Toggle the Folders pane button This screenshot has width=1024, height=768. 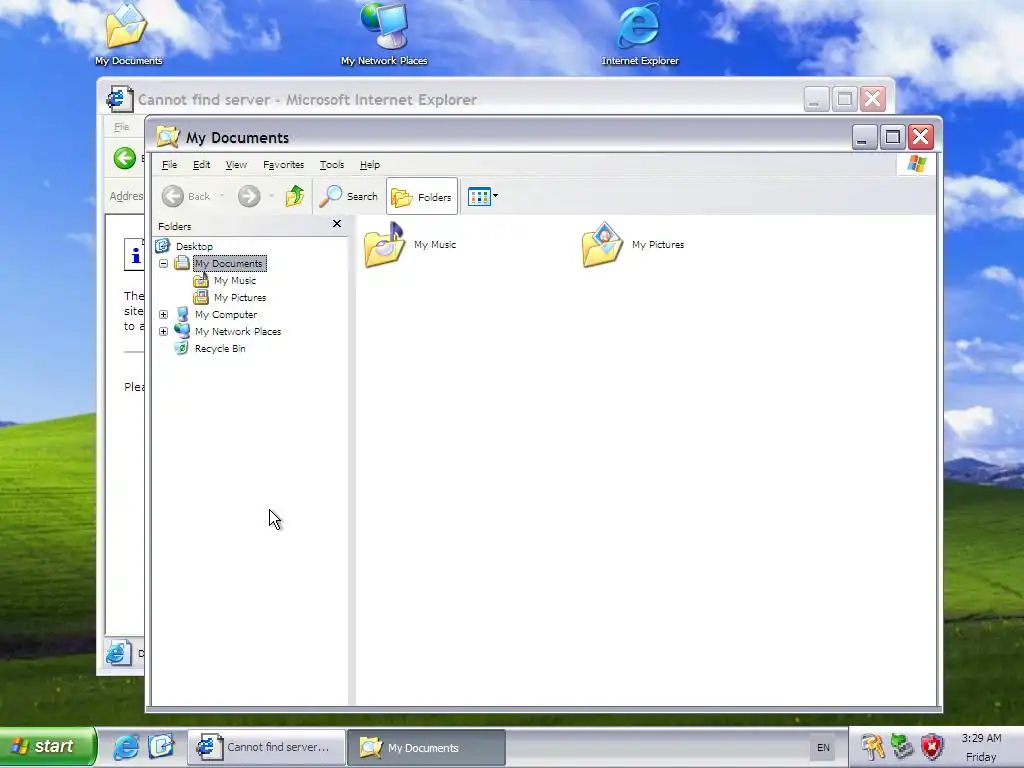click(422, 196)
